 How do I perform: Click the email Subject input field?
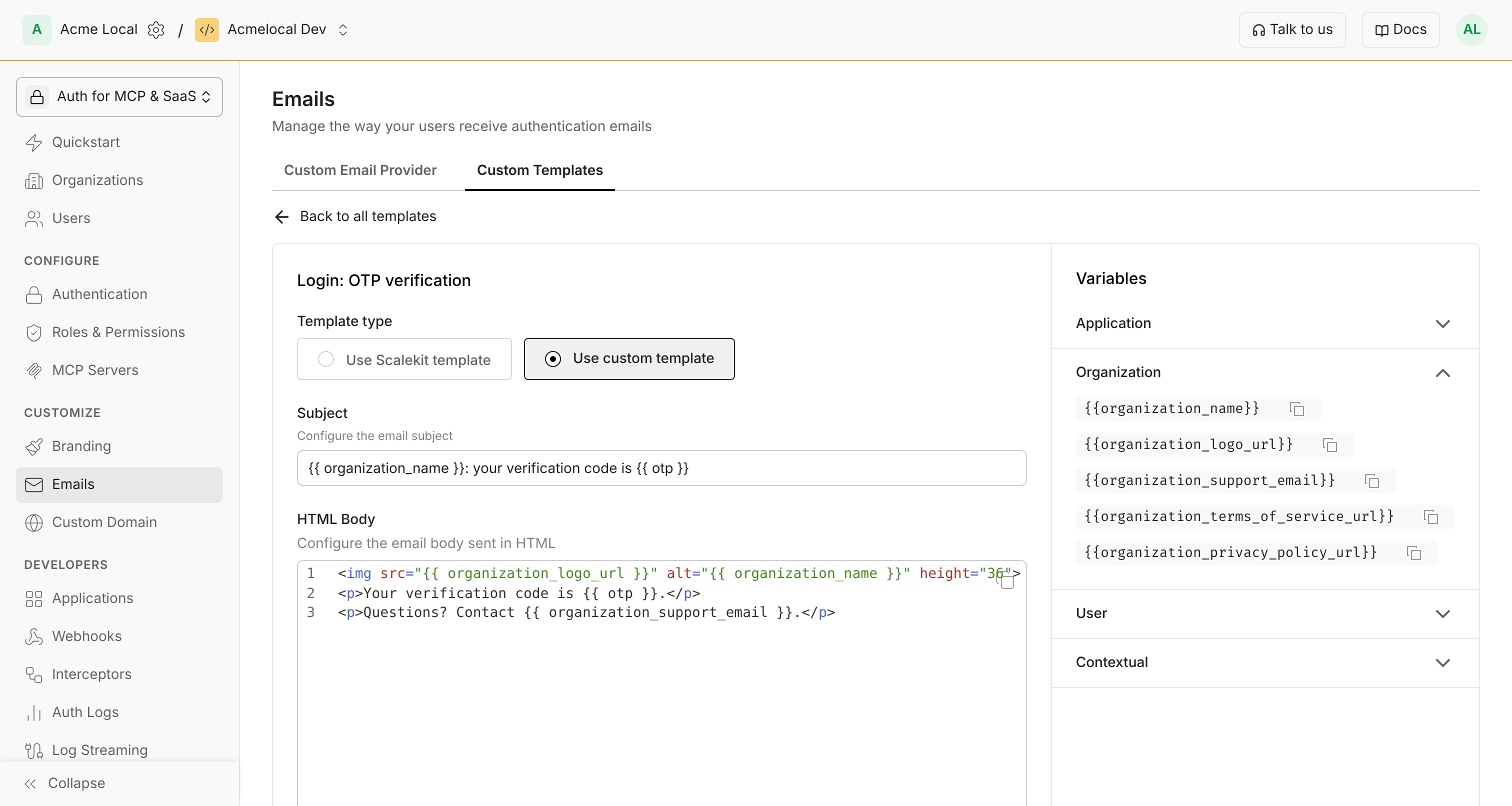(x=661, y=468)
